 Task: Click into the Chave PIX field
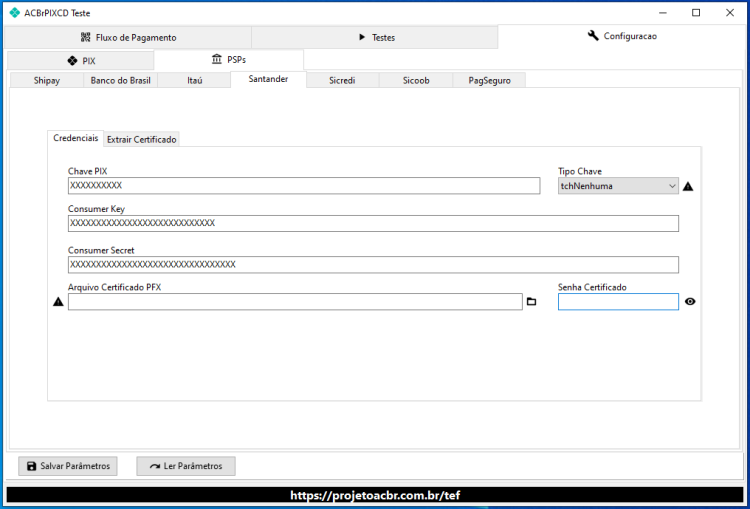coord(304,186)
